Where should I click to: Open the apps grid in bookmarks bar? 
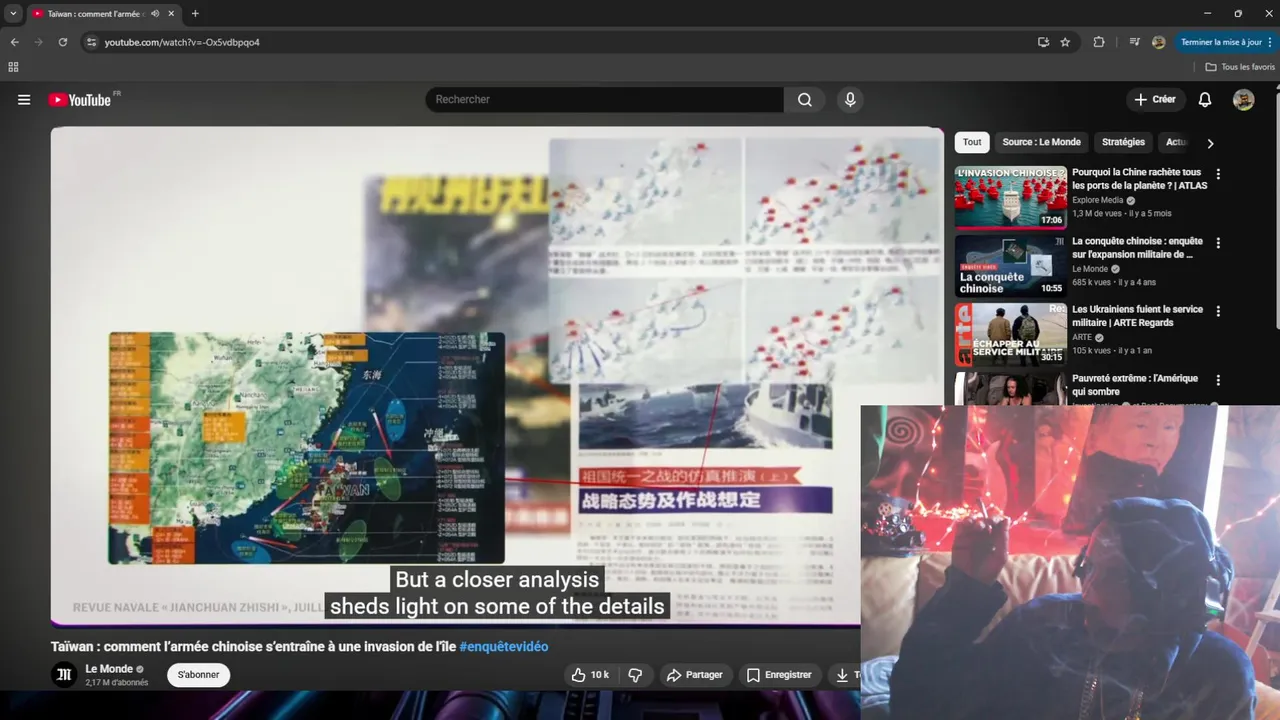click(x=13, y=67)
